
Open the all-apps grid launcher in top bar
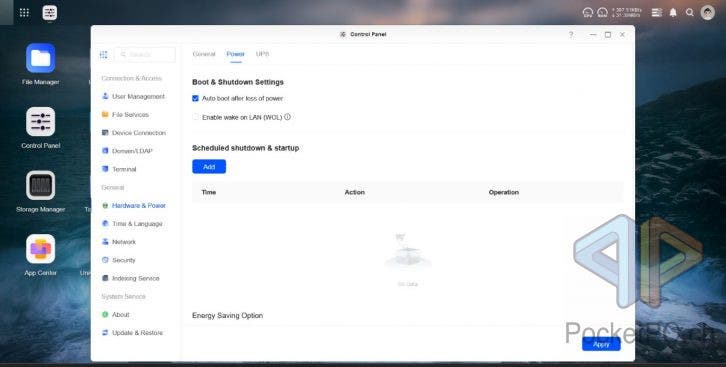pos(24,12)
